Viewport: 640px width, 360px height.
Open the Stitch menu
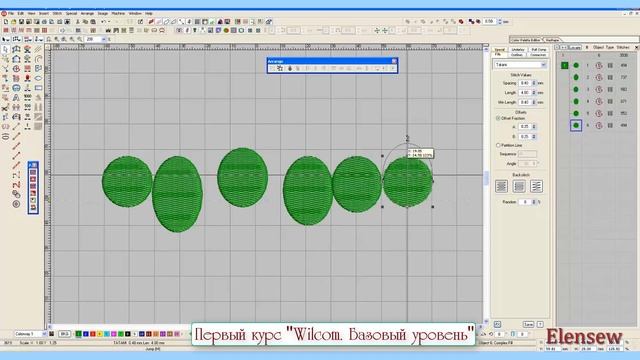click(57, 13)
